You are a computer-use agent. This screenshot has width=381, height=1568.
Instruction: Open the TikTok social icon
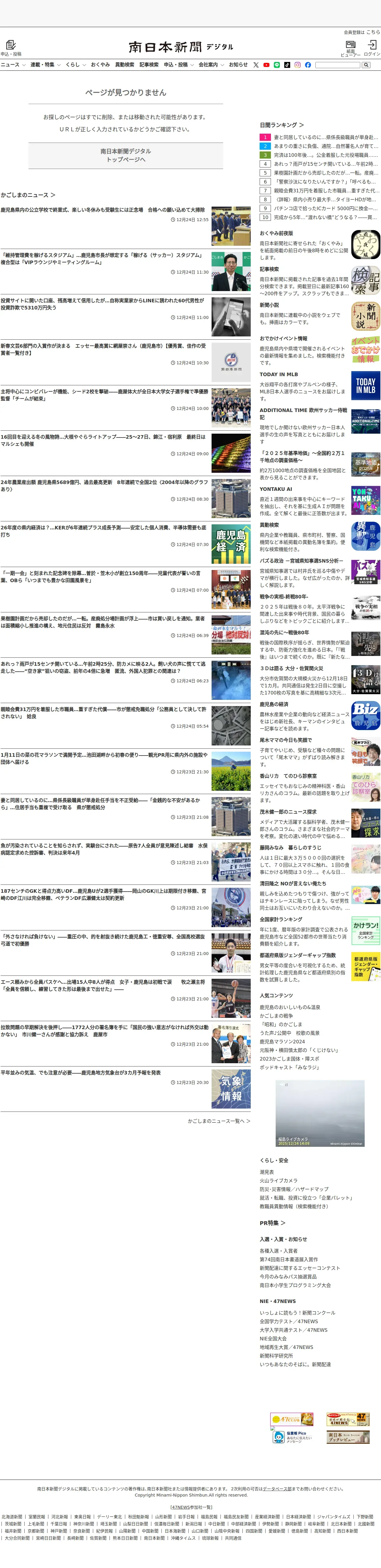(x=287, y=65)
